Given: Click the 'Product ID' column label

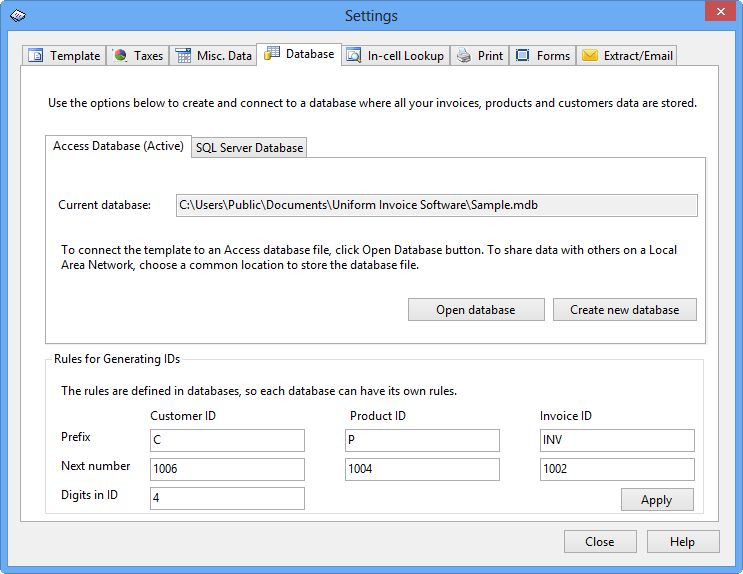Looking at the screenshot, I should [x=378, y=416].
